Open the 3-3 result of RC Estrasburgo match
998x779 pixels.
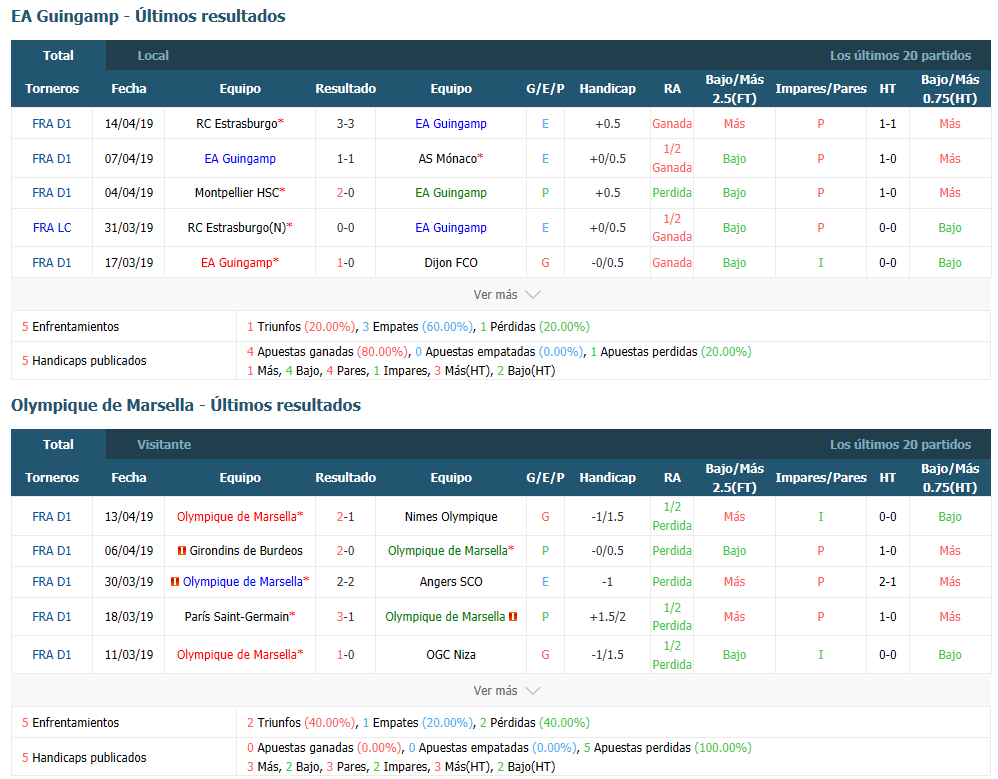pos(346,123)
